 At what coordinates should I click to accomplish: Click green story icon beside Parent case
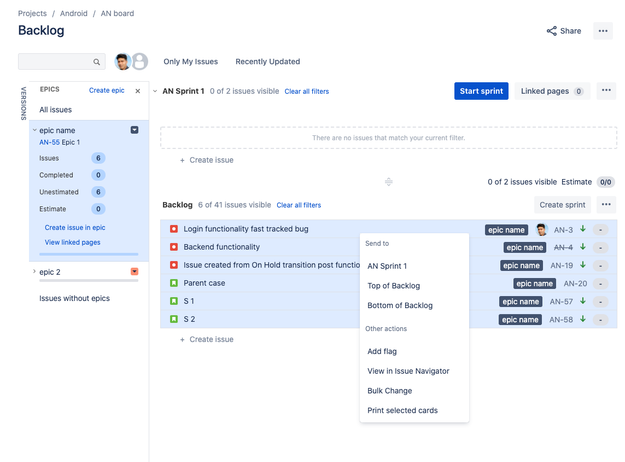pos(174,283)
